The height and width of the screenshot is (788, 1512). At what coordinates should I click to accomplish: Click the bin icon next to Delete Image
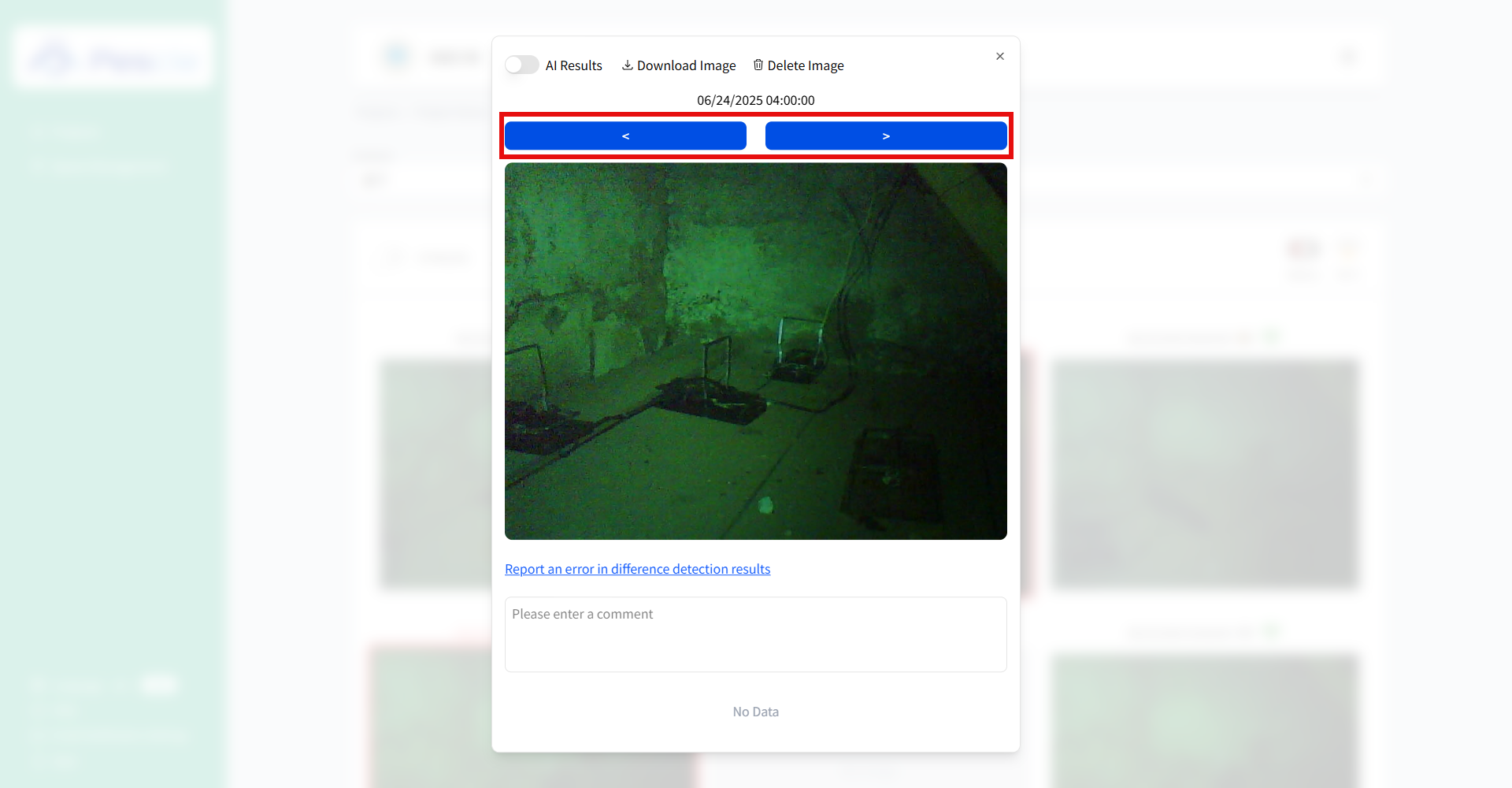pyautogui.click(x=758, y=65)
